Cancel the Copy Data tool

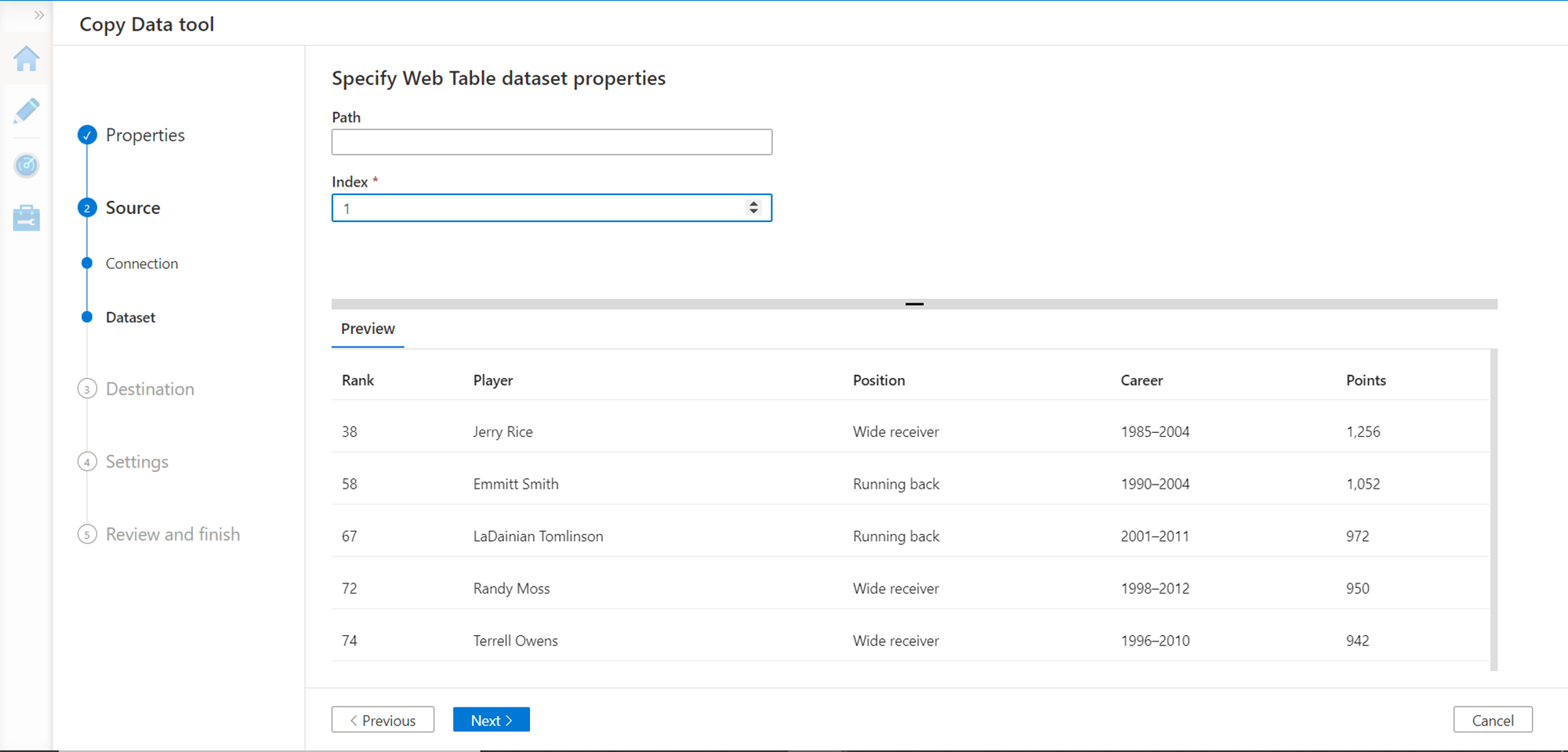(x=1492, y=720)
